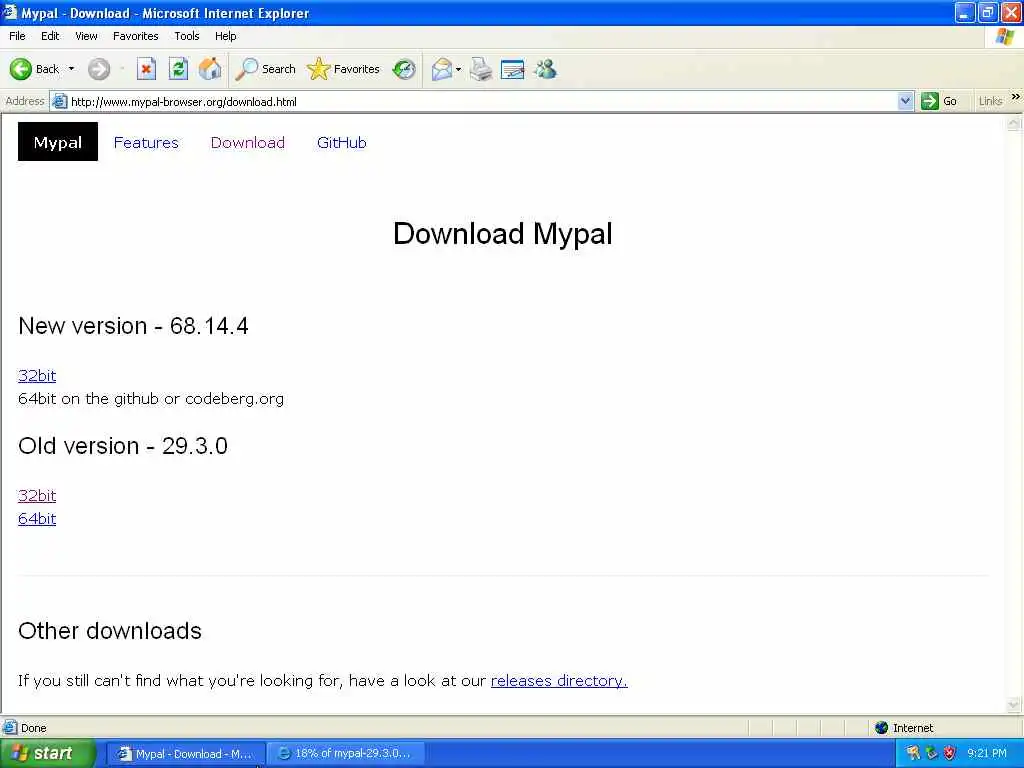Open the Help menu

[225, 36]
